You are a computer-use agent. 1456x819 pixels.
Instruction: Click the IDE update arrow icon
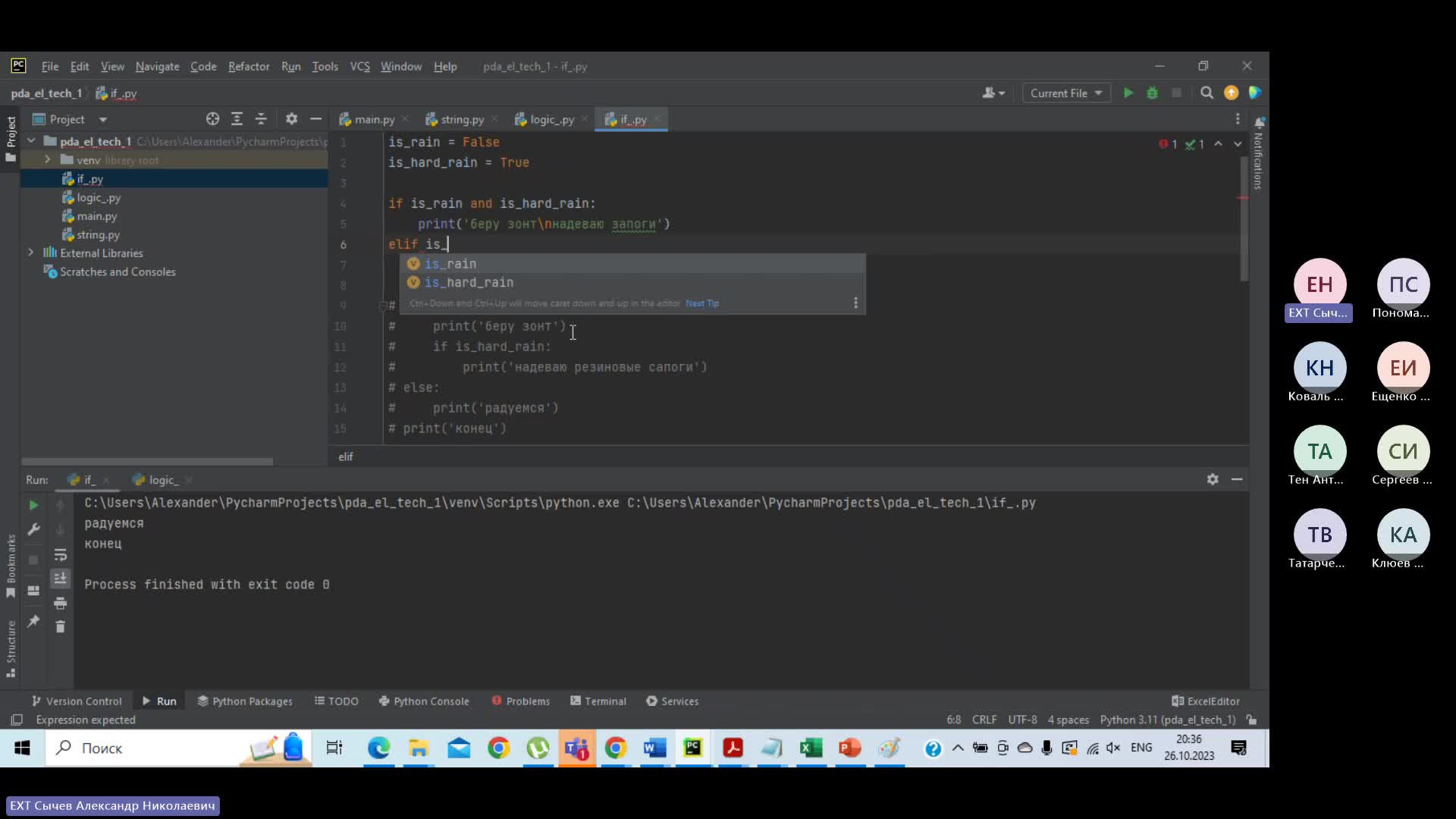pyautogui.click(x=1231, y=93)
